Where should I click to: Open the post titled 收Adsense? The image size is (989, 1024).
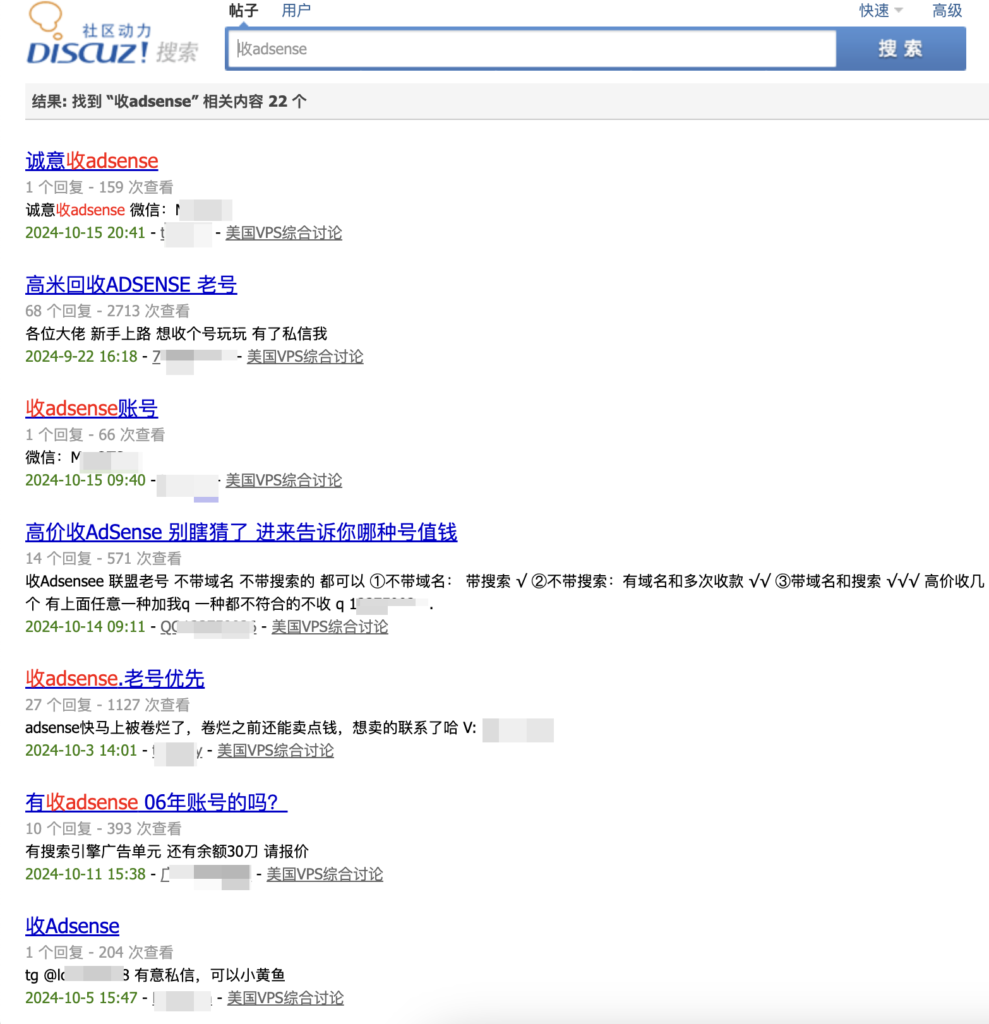tap(73, 926)
